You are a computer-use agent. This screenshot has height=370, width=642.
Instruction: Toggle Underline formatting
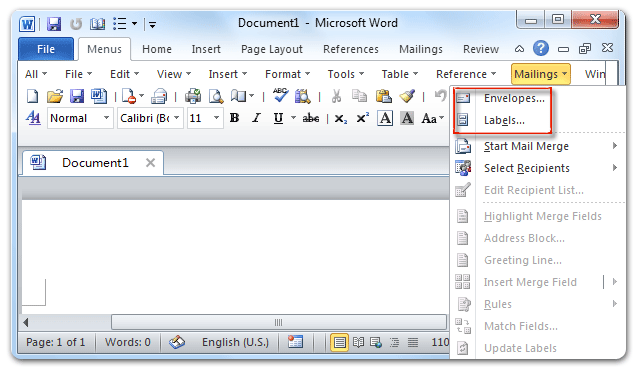pyautogui.click(x=278, y=118)
